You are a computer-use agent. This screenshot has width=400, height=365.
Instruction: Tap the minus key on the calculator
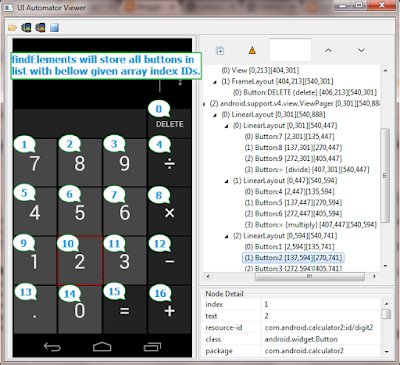[x=169, y=260]
